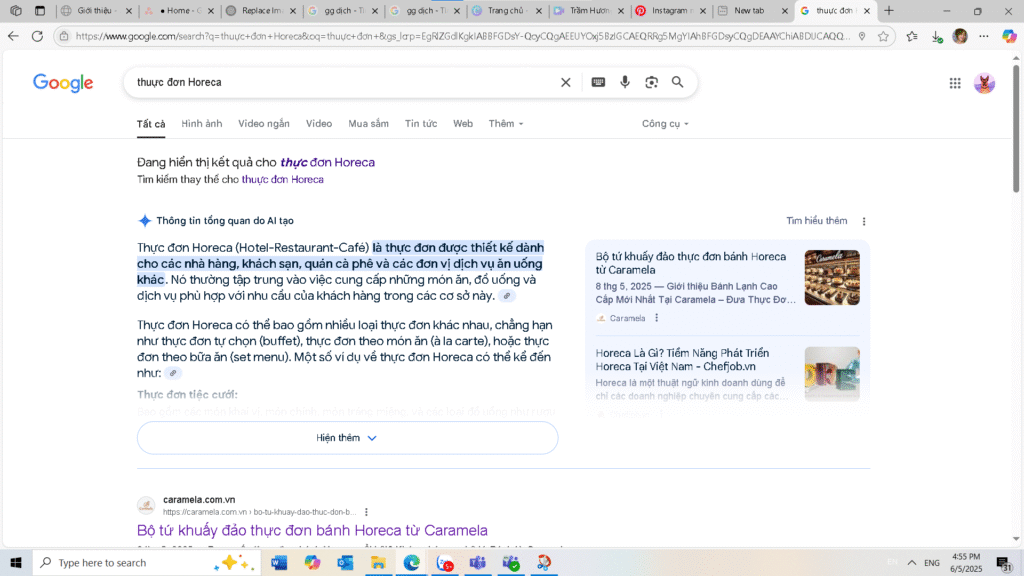Viewport: 1024px width, 576px height.
Task: Open the notification center icon
Action: click(1004, 563)
